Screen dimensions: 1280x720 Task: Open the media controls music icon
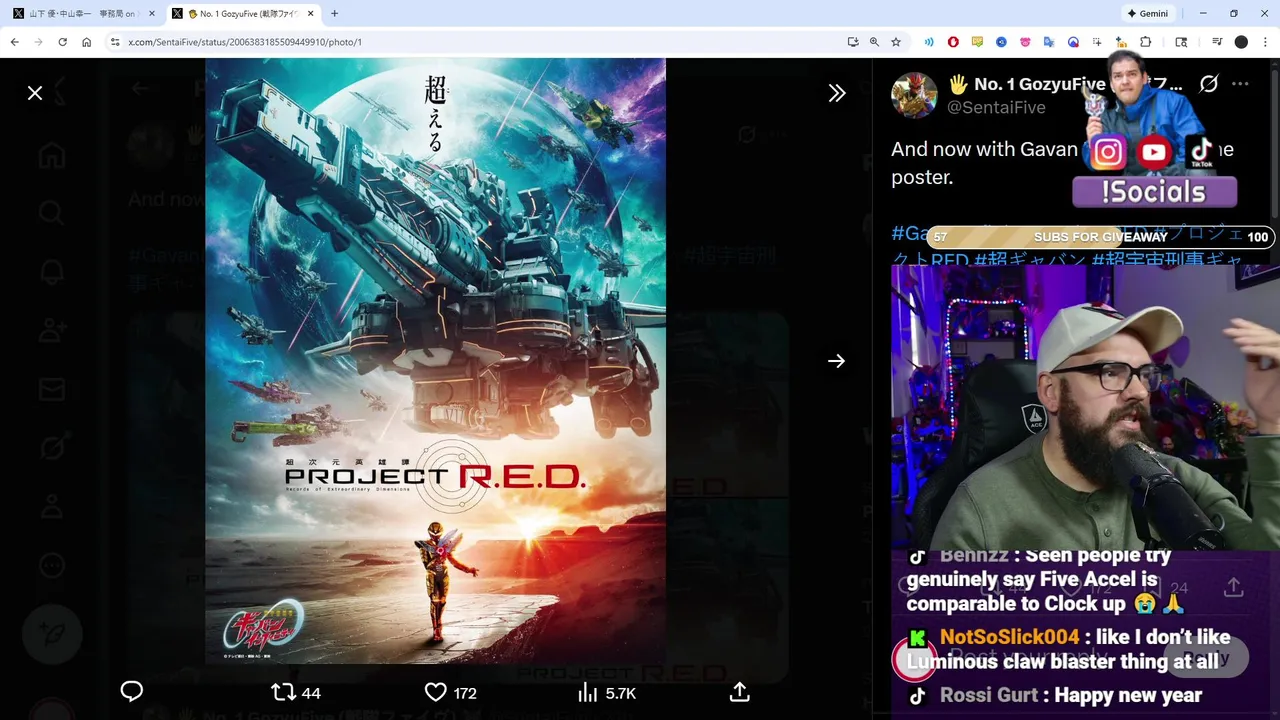click(1217, 42)
